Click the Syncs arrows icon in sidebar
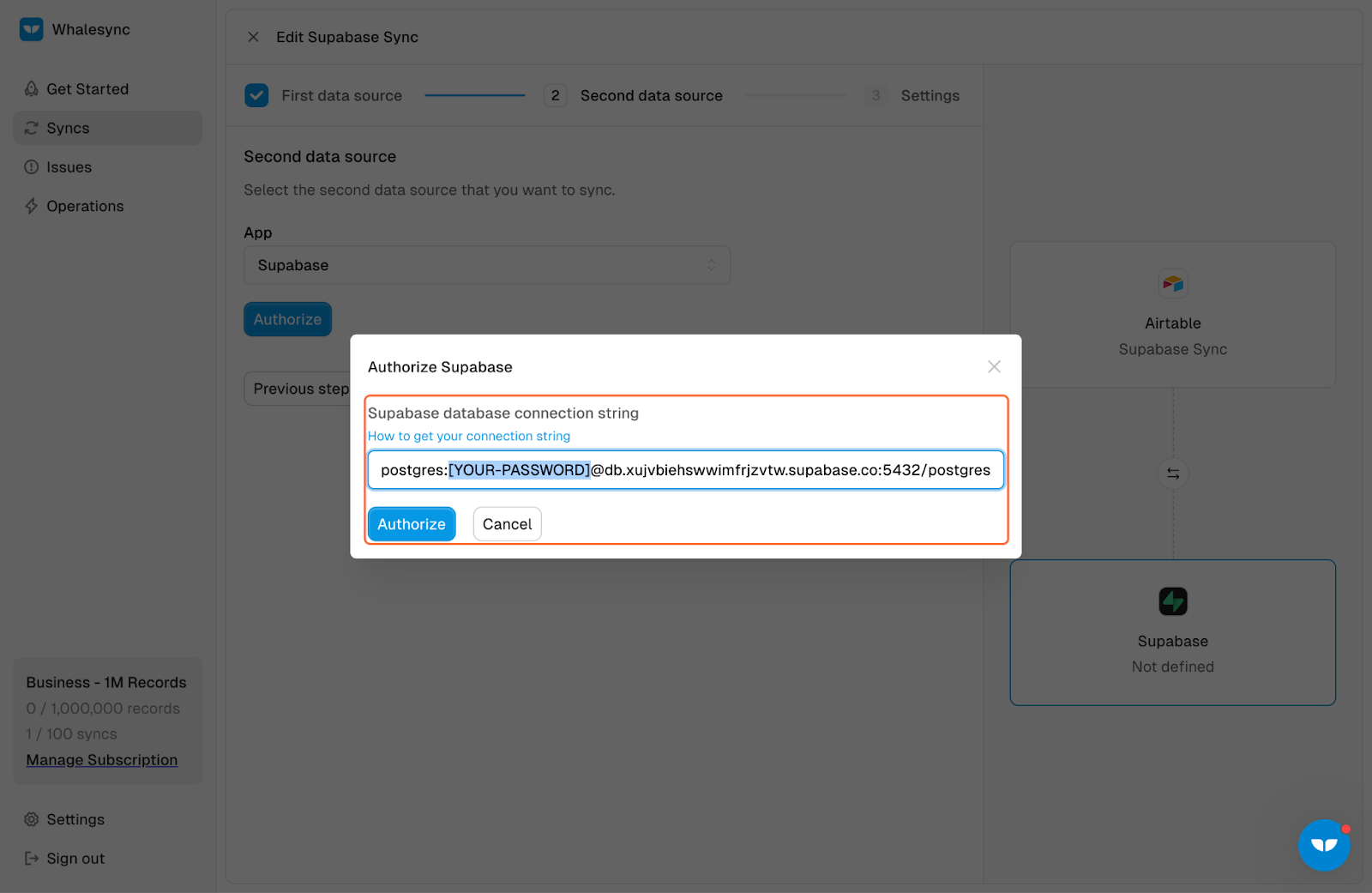1372x893 pixels. pos(32,128)
